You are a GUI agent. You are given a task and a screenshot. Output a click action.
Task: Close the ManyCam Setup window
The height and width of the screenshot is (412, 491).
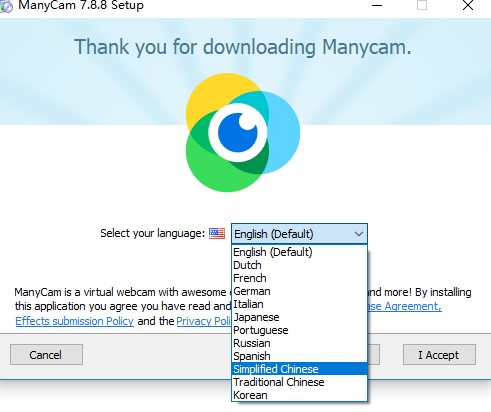[468, 5]
